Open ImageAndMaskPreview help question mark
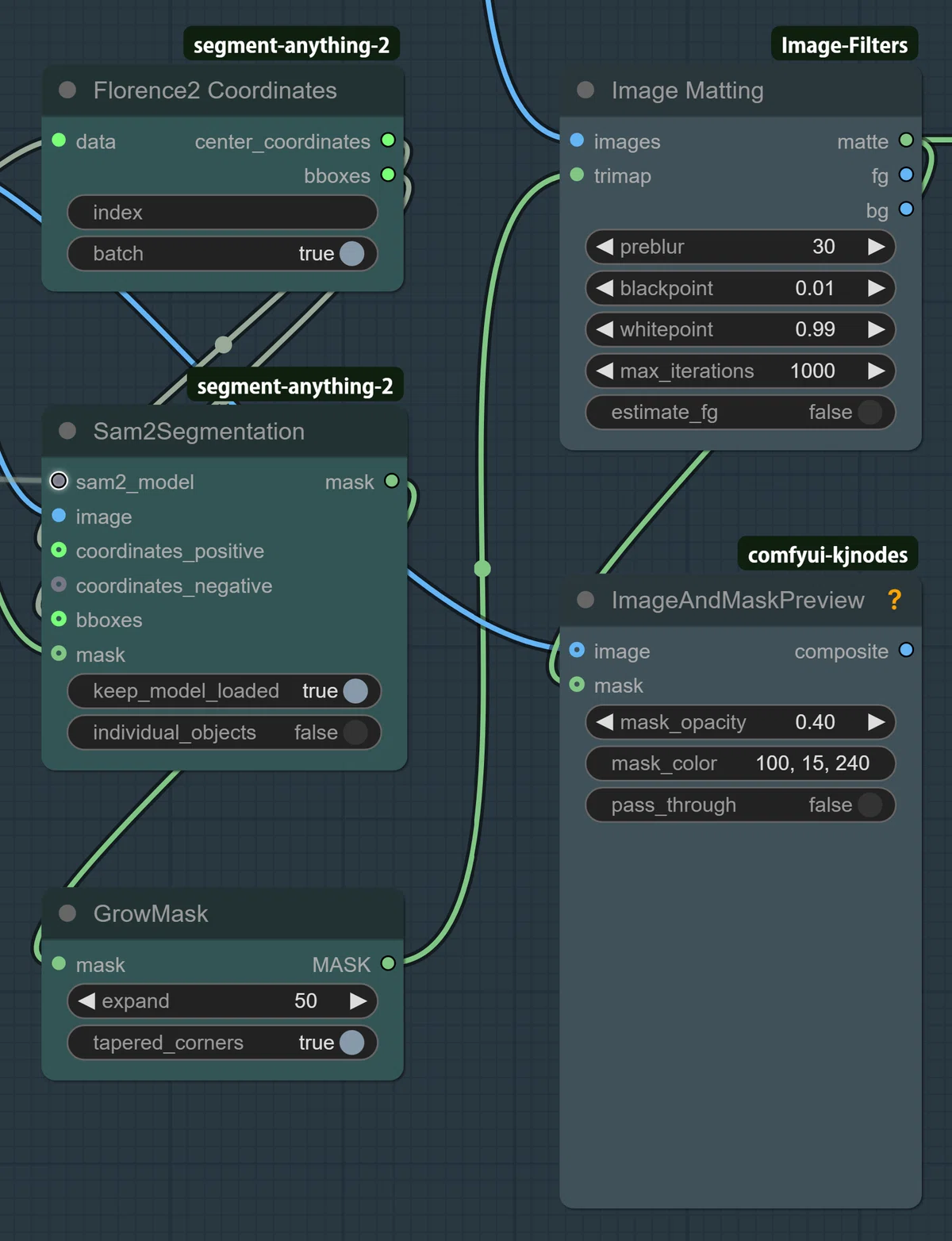The width and height of the screenshot is (952, 1241). 894,600
